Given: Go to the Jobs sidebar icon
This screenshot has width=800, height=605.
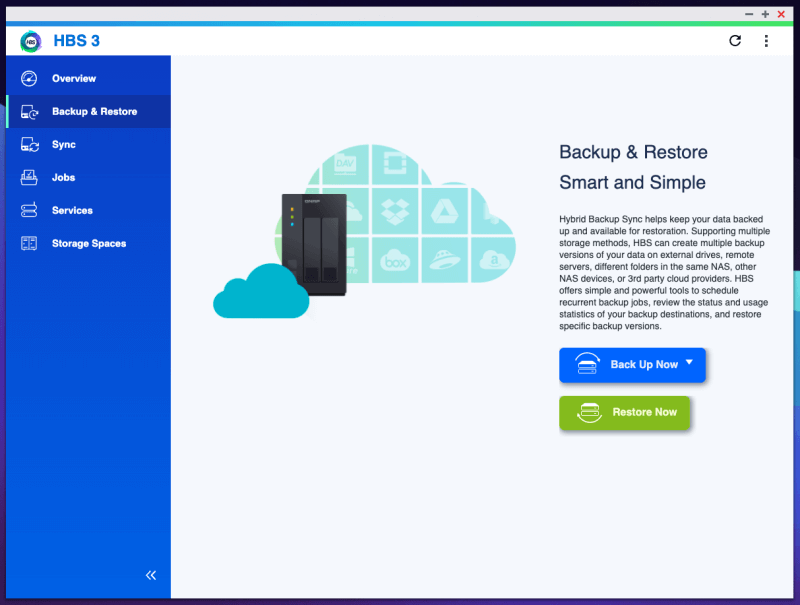Looking at the screenshot, I should (29, 178).
